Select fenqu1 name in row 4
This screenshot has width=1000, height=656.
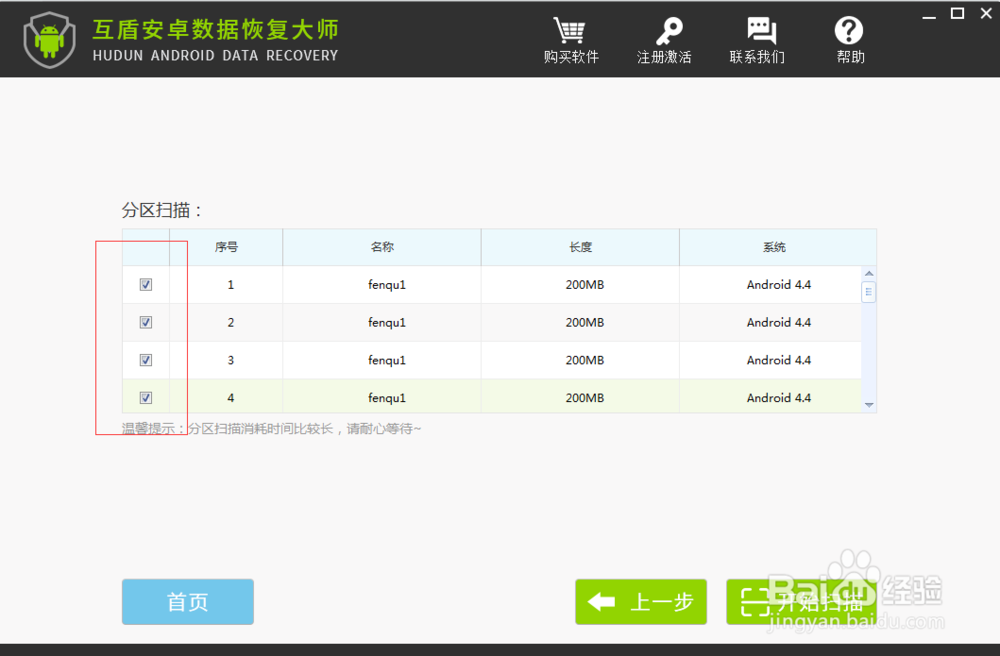386,398
